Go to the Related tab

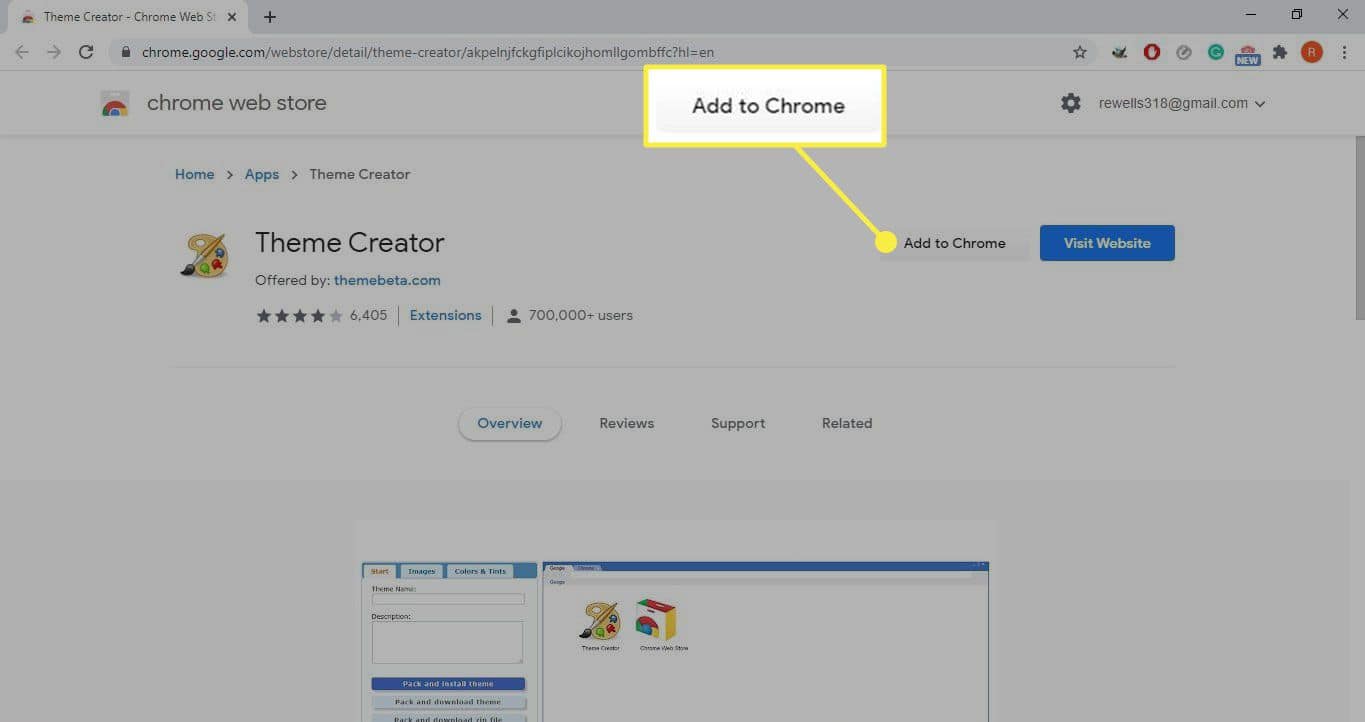coord(847,423)
